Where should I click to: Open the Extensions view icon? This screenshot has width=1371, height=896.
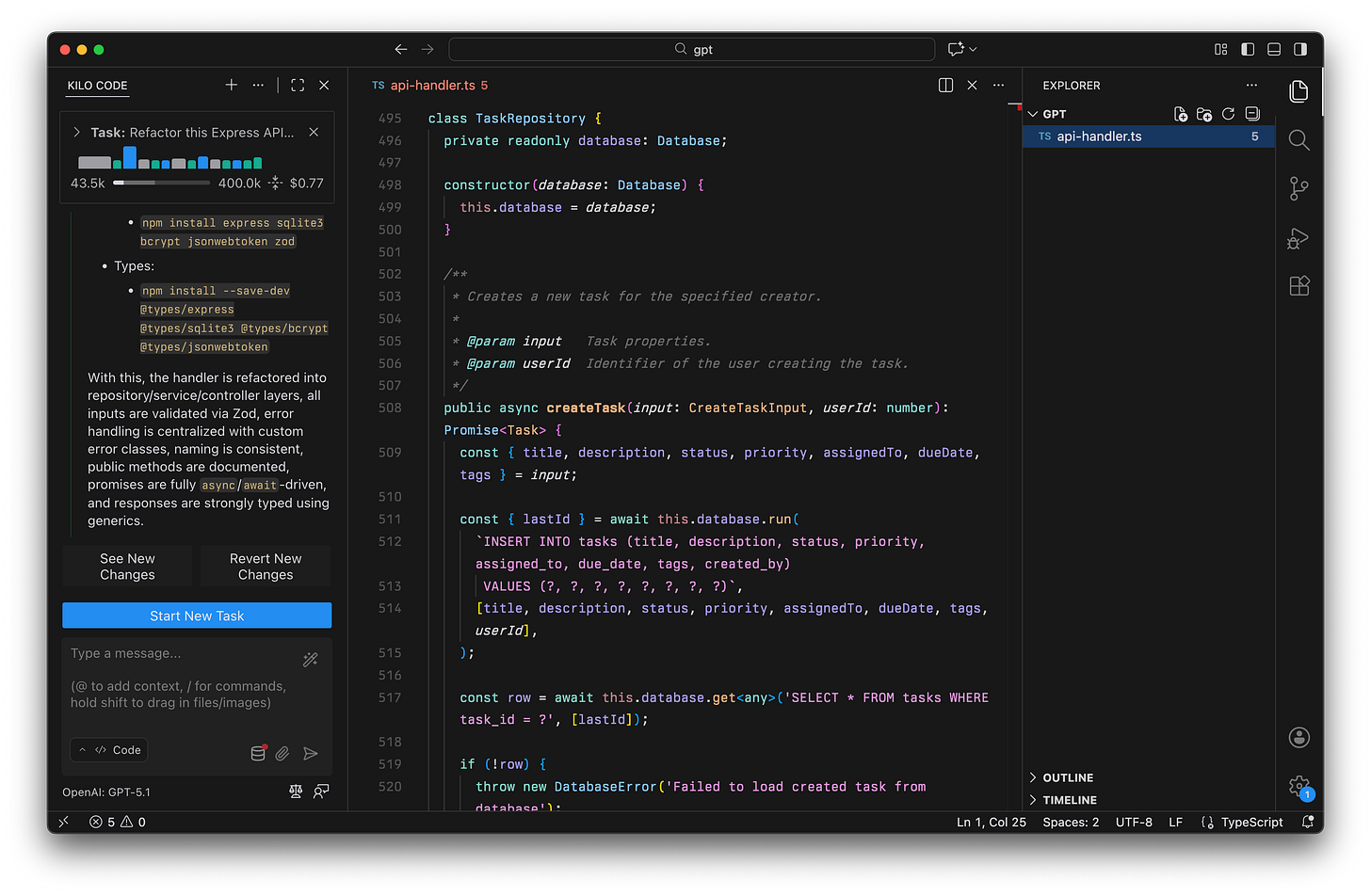point(1298,286)
